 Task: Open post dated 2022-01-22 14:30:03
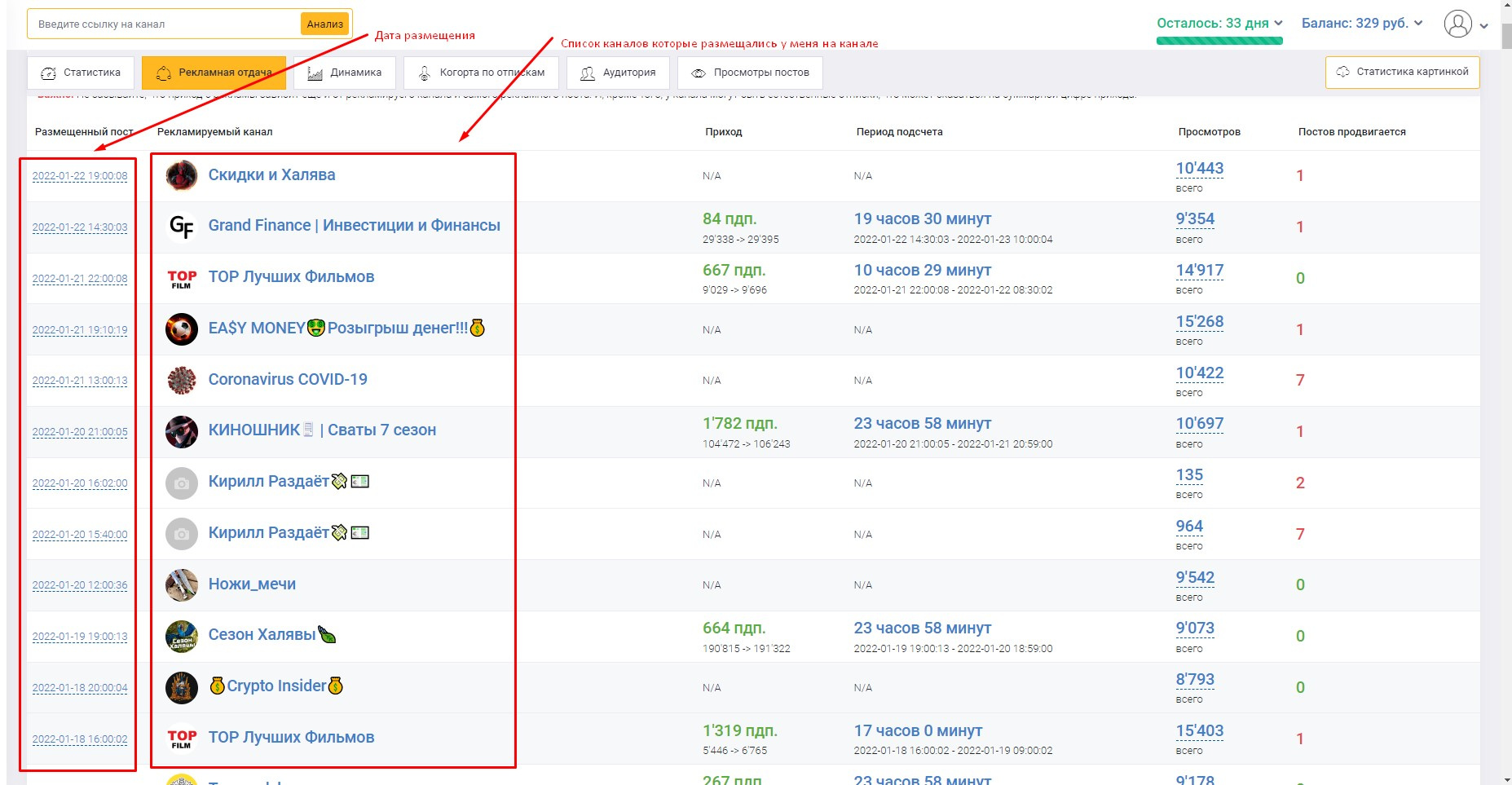(80, 227)
